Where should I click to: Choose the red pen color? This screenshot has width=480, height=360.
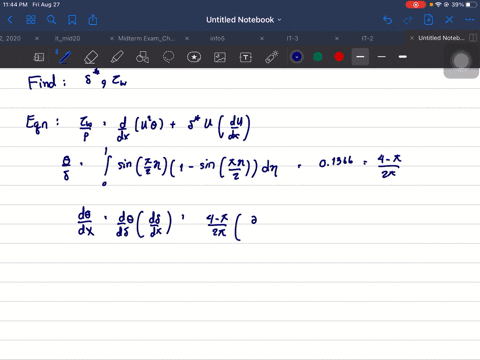(339, 57)
